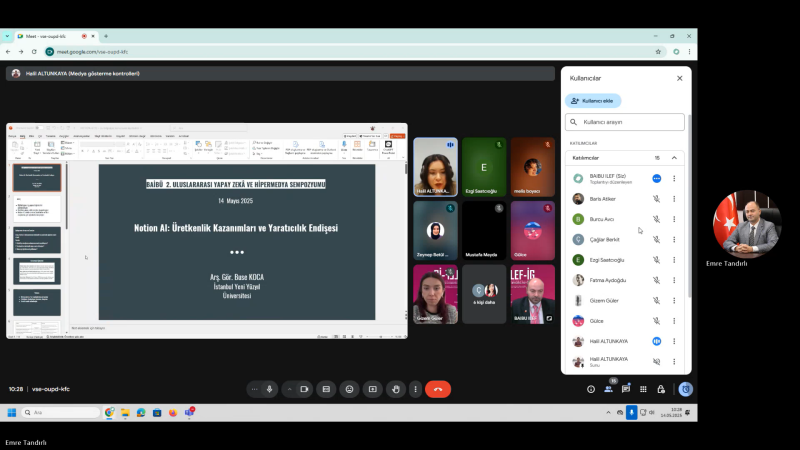Open meeting details info icon
Viewport: 800px width, 450px height.
click(x=590, y=389)
